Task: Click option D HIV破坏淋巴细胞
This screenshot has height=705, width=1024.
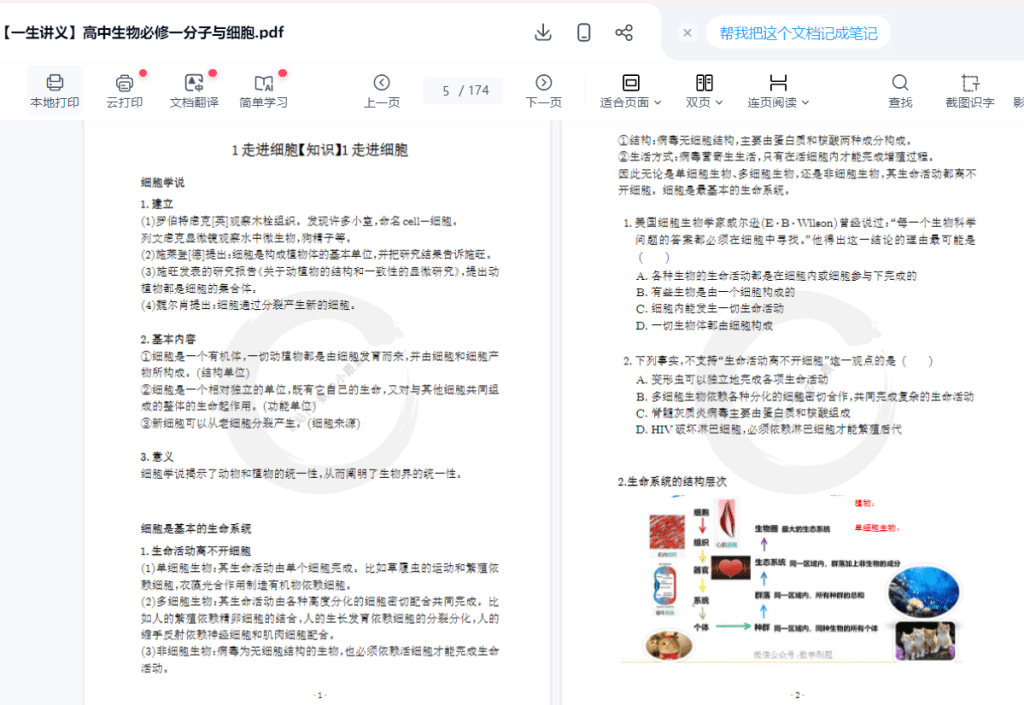Action: click(769, 430)
